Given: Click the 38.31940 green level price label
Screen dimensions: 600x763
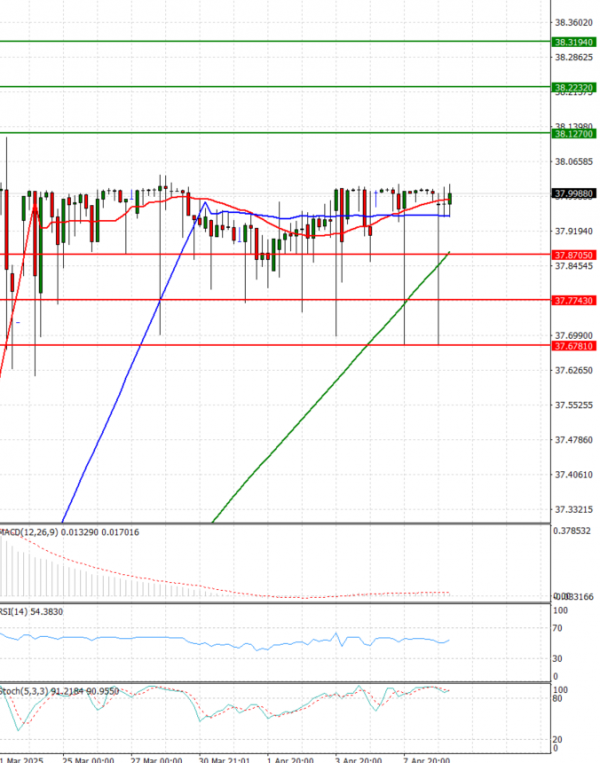Looking at the screenshot, I should coord(574,42).
